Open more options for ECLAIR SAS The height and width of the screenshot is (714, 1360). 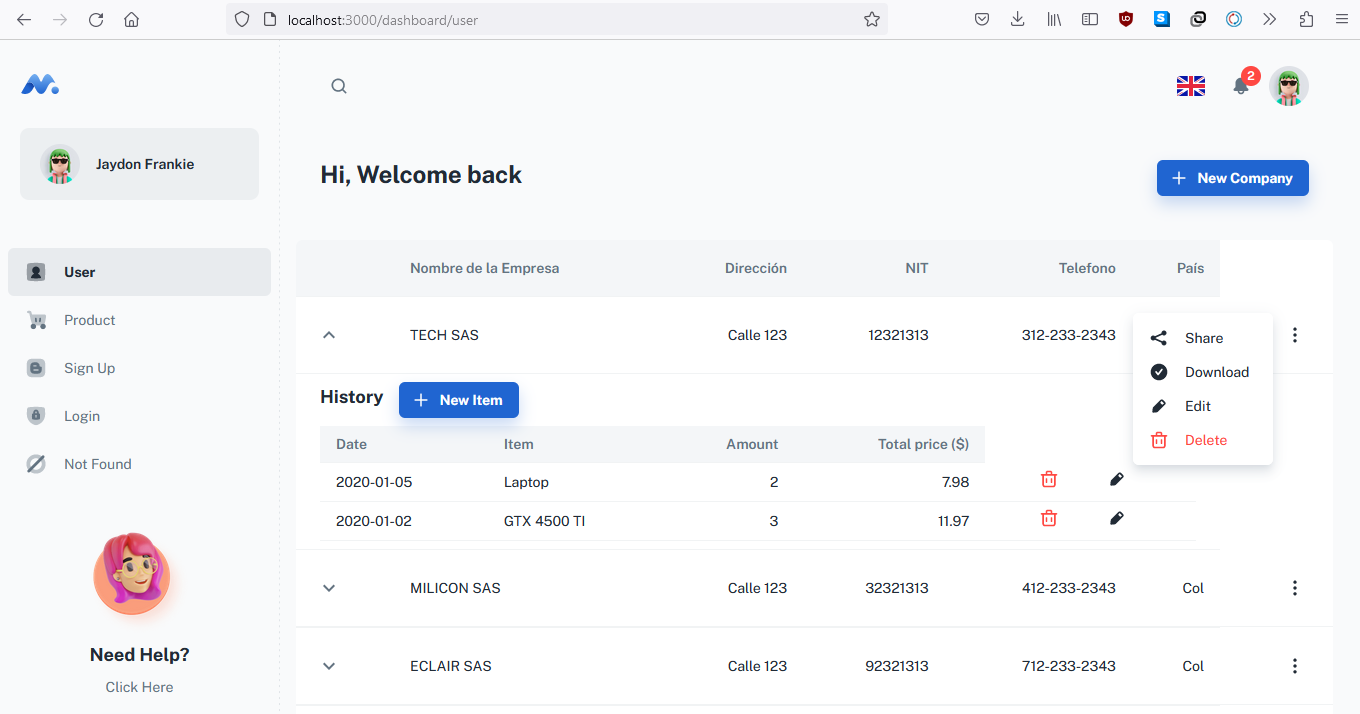(x=1295, y=666)
